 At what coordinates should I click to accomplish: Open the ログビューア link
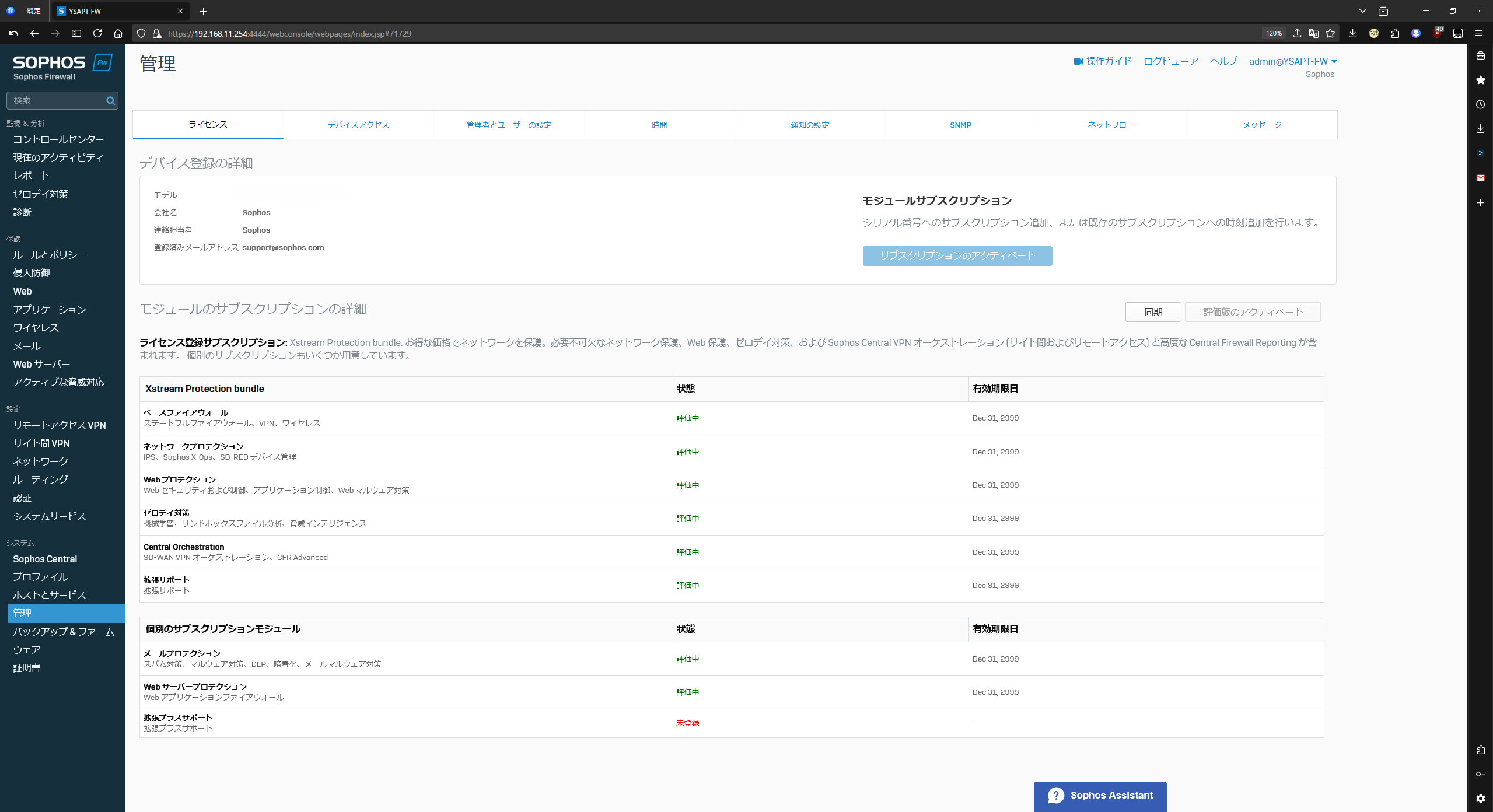tap(1170, 61)
